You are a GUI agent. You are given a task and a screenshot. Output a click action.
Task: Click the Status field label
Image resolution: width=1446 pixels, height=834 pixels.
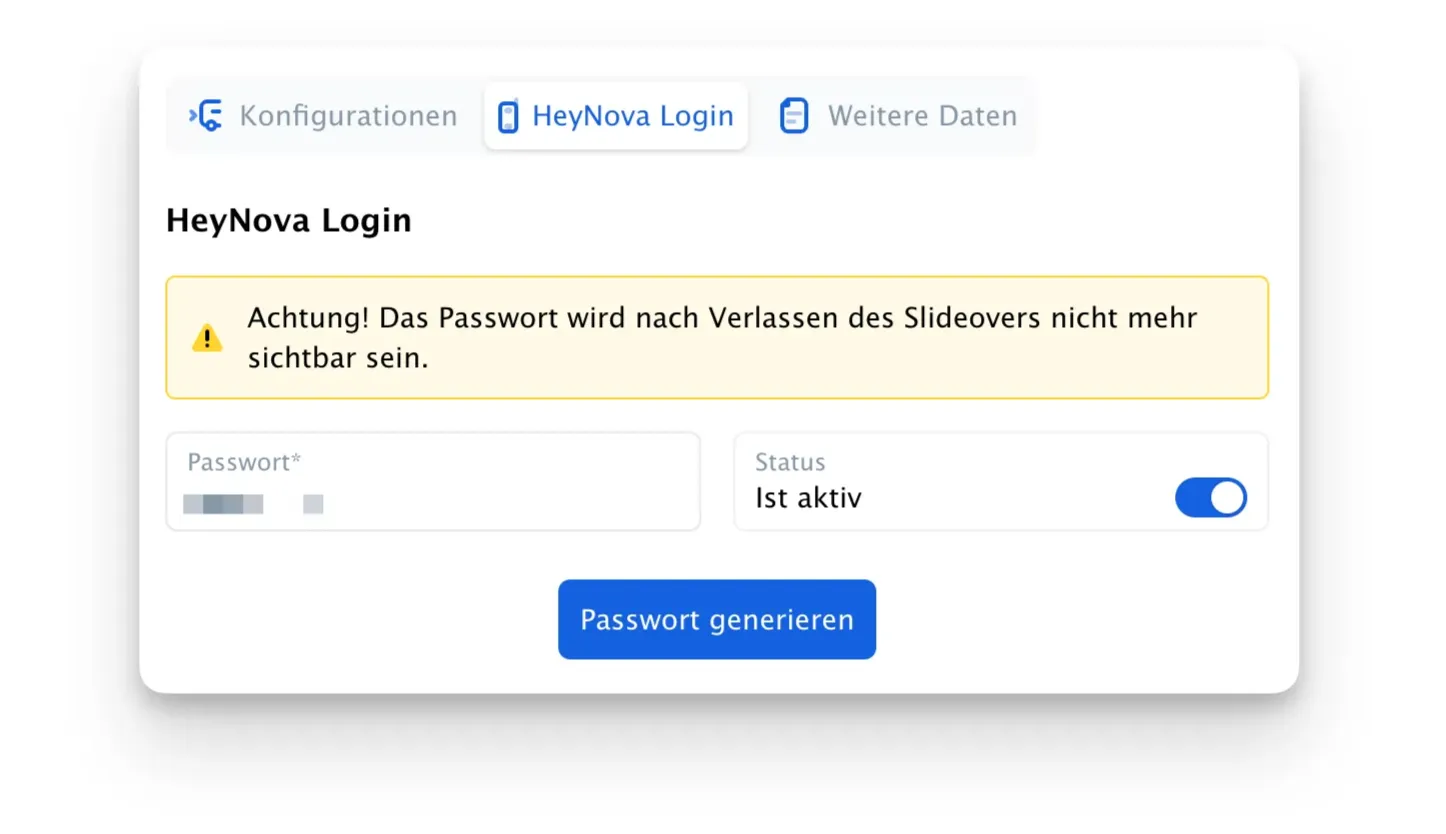790,462
